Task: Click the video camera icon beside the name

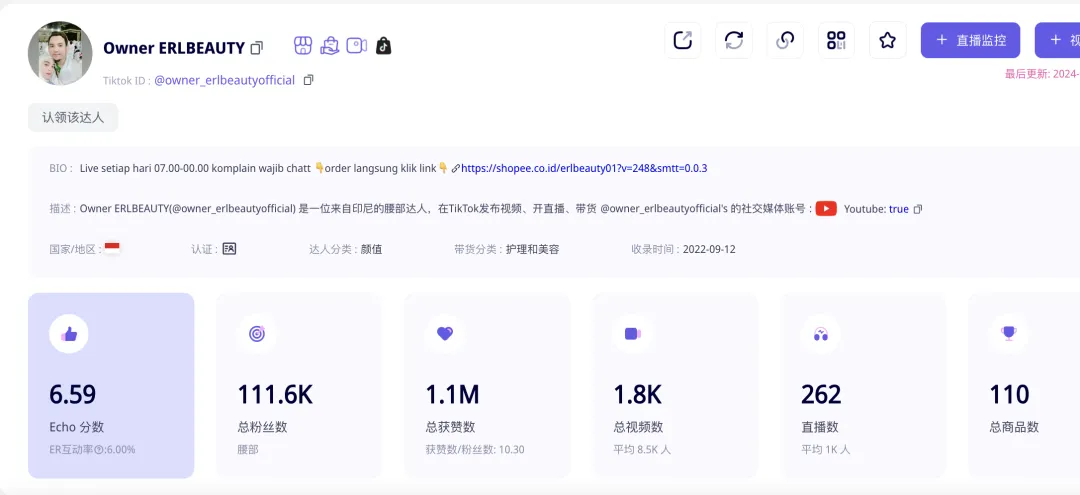Action: point(357,46)
